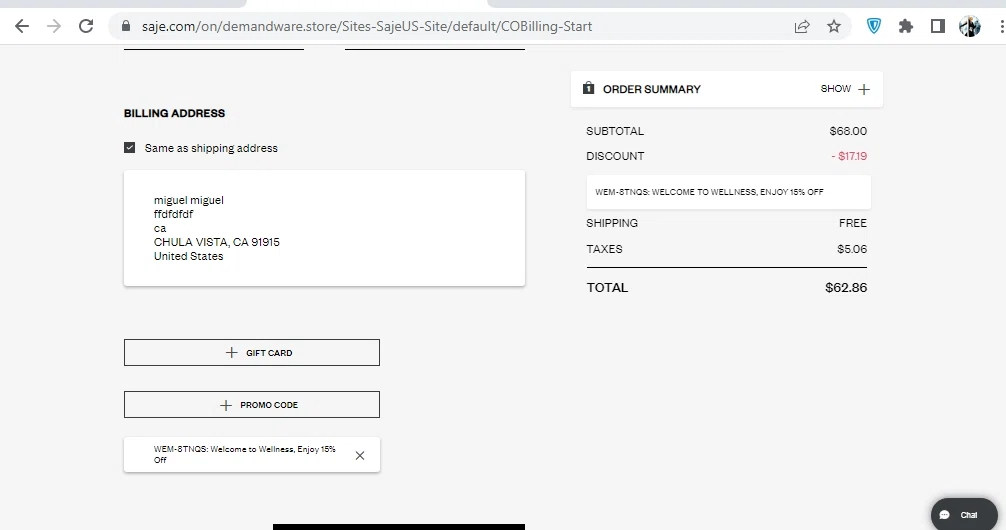Click the site lock security icon
Screen dimensions: 1006x530
point(126,26)
